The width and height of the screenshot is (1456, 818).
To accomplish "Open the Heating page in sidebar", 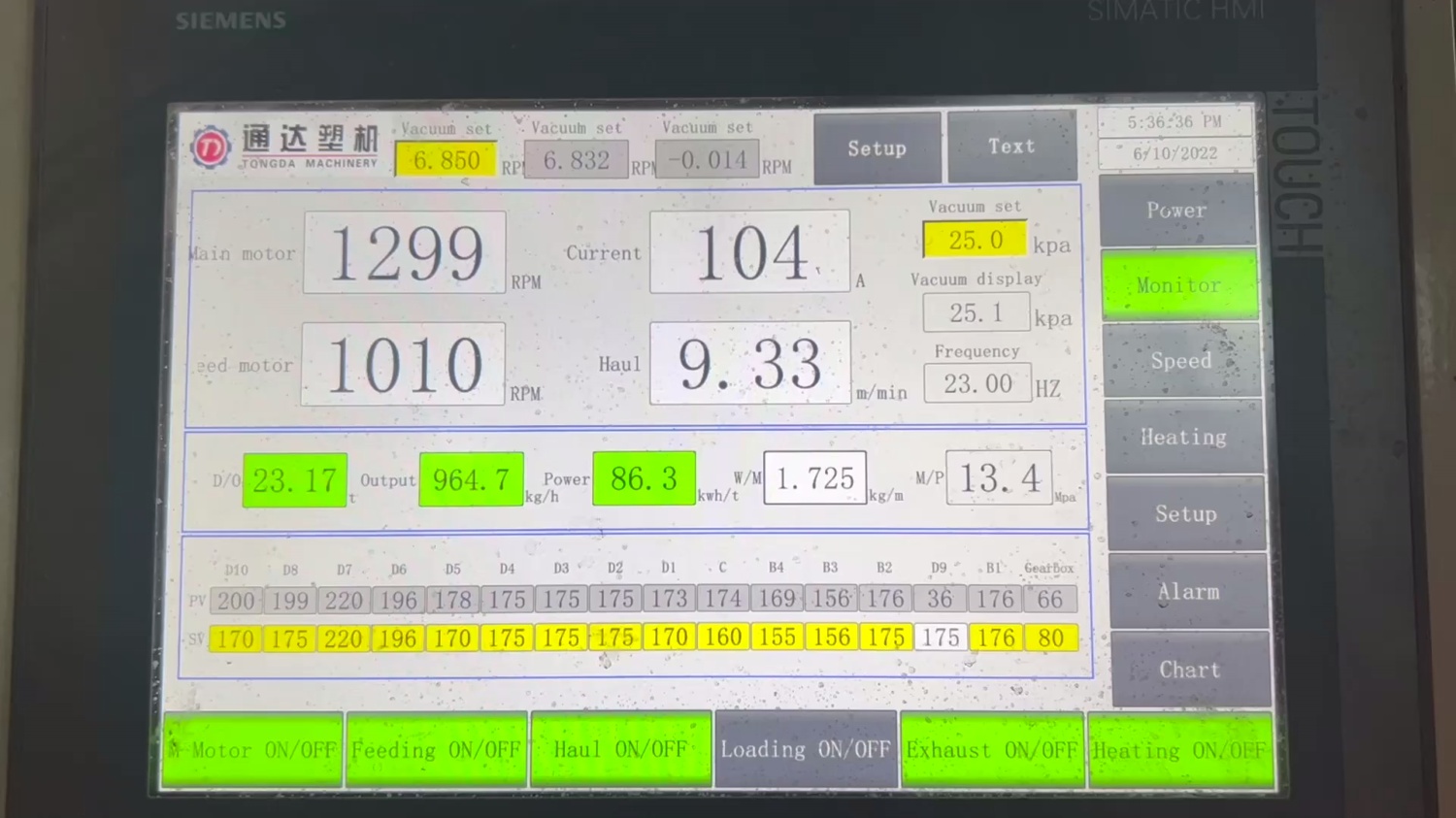I will click(1183, 438).
